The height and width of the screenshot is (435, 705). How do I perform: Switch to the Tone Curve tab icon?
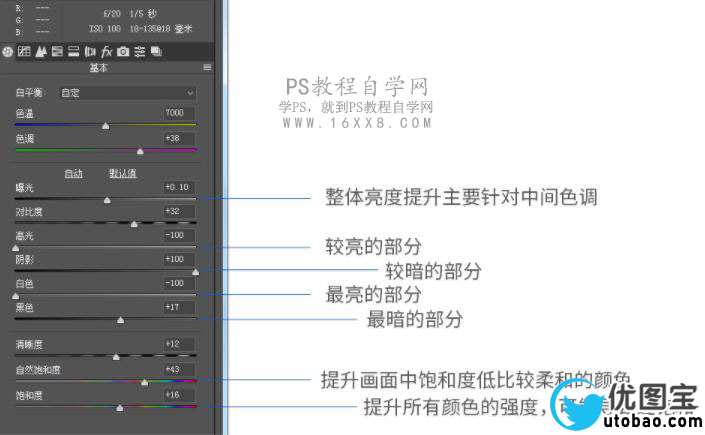pyautogui.click(x=24, y=51)
